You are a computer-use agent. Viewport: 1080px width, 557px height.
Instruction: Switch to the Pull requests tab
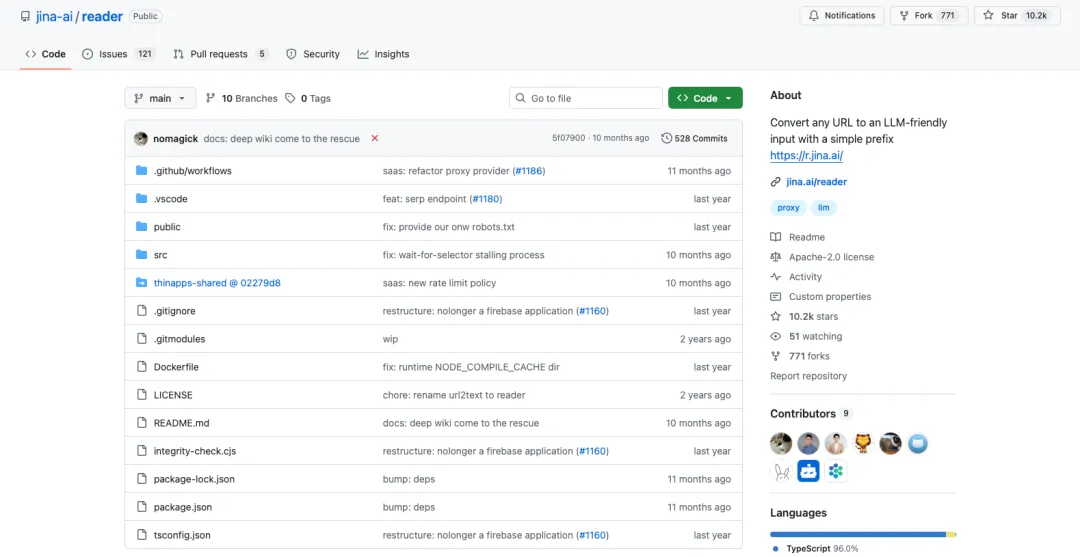click(220, 54)
